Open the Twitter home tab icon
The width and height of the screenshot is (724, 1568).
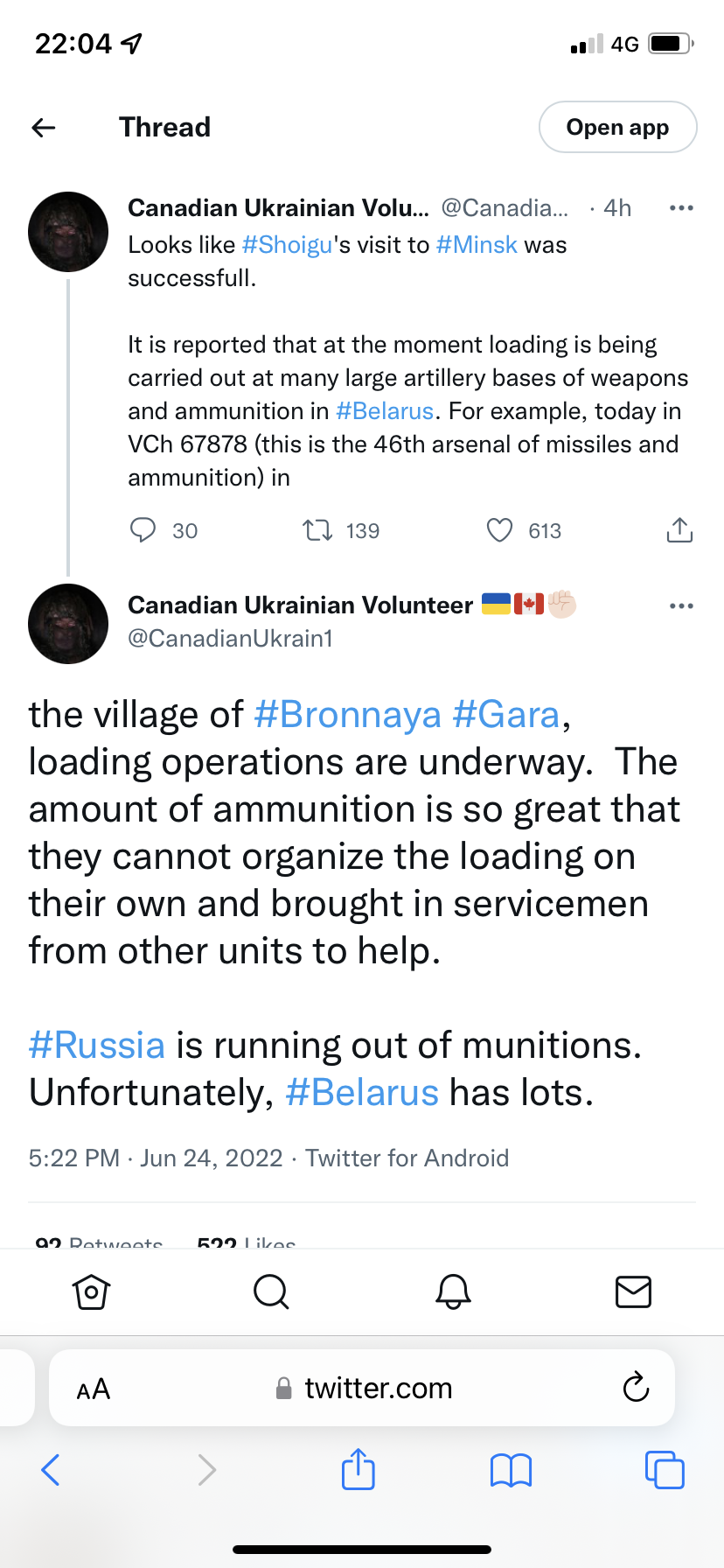click(91, 1291)
